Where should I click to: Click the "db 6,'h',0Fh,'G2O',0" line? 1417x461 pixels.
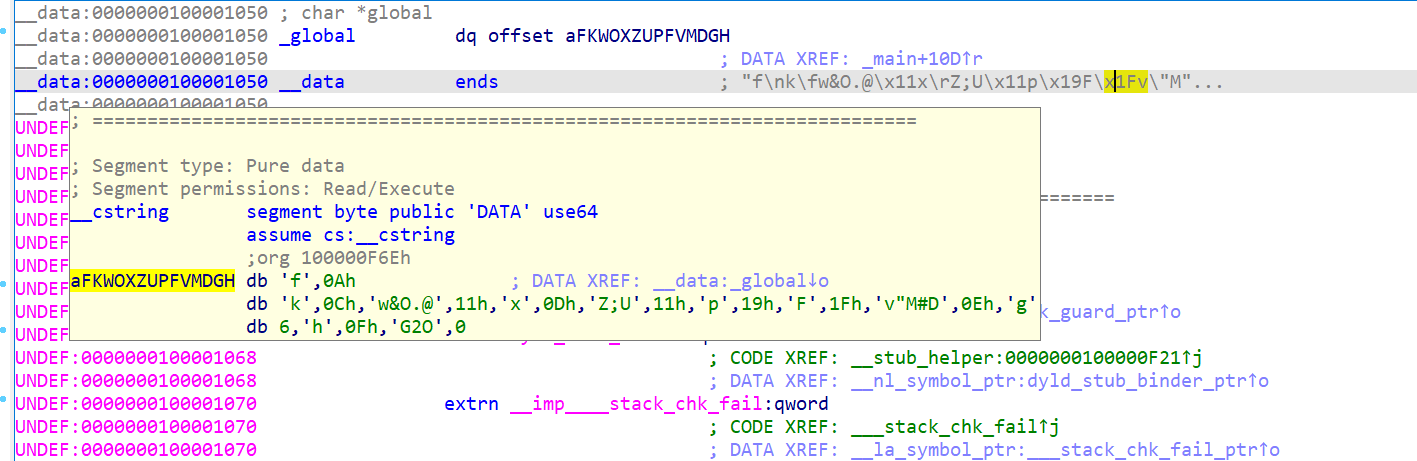coord(356,327)
